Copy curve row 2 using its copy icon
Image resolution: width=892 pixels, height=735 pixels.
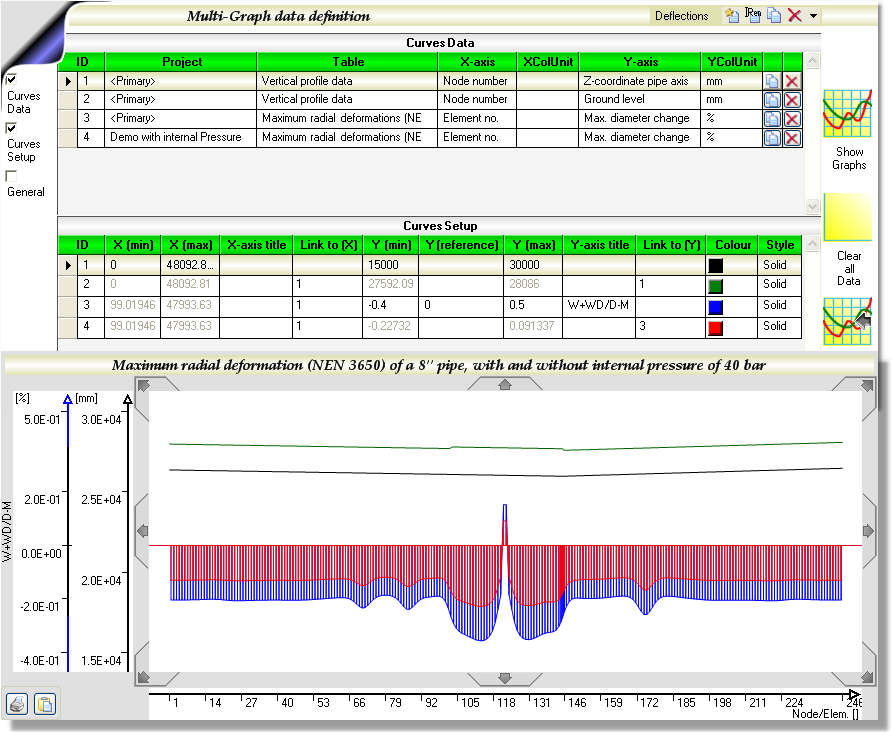click(772, 100)
